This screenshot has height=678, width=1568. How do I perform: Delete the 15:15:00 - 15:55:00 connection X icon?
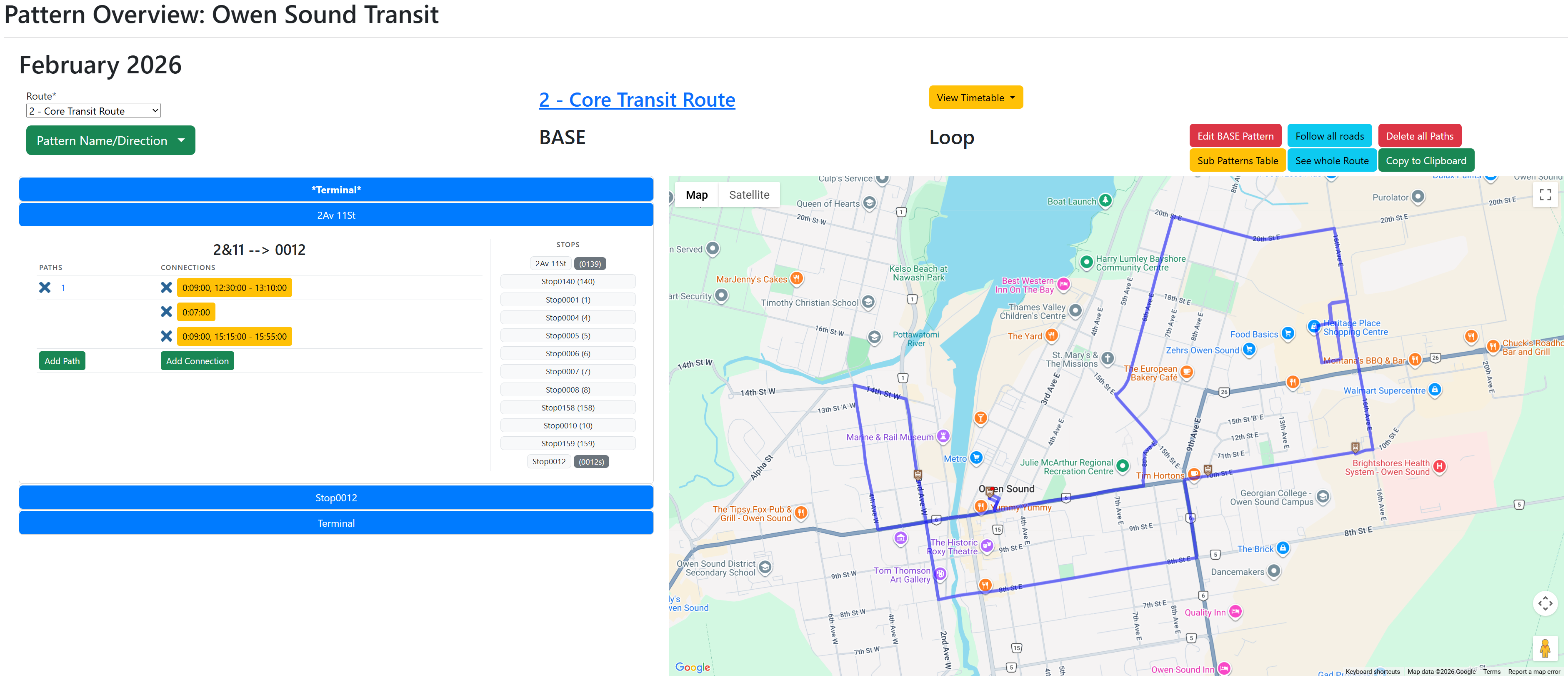166,336
